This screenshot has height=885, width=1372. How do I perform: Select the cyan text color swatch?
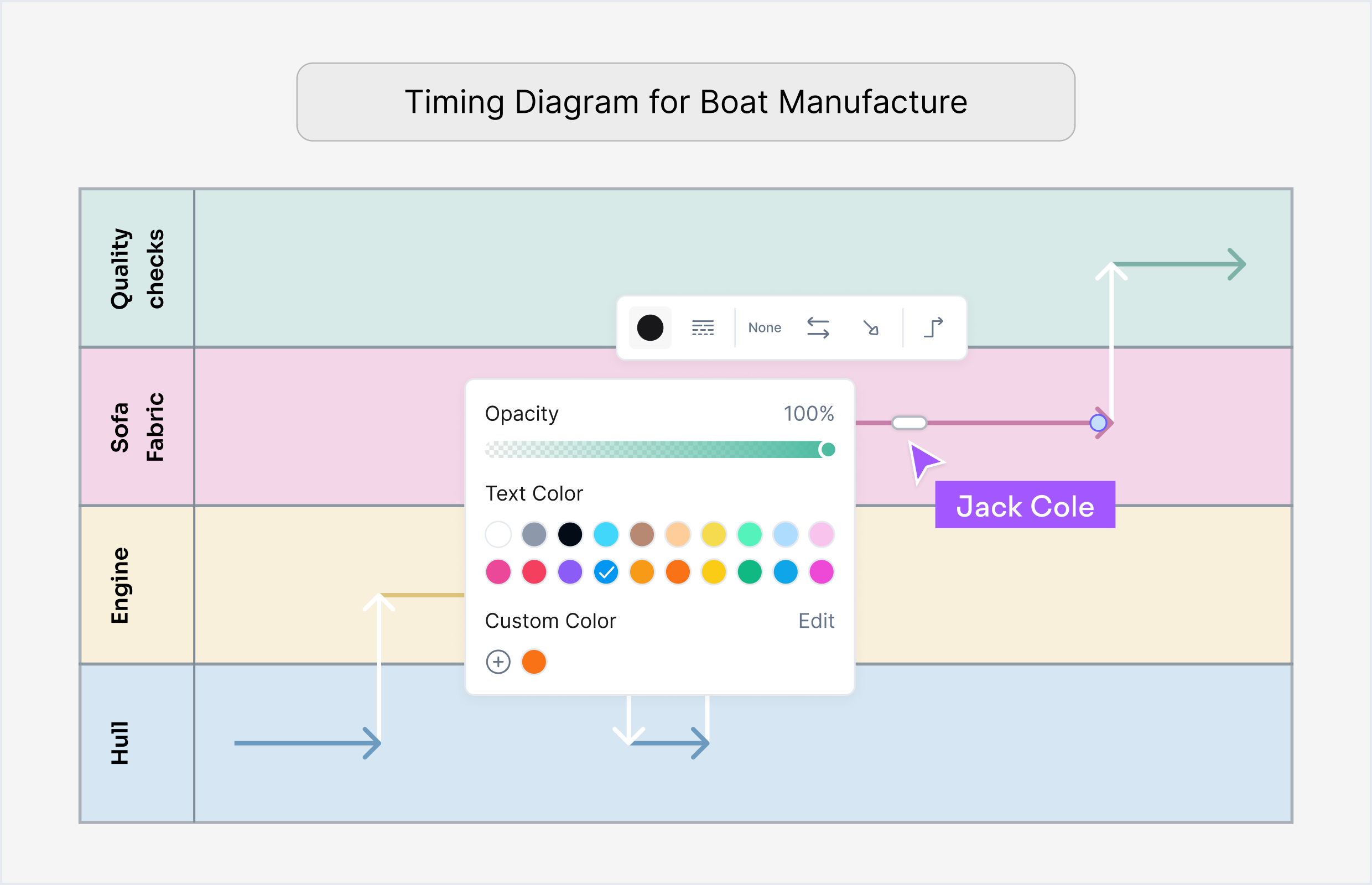click(x=606, y=534)
